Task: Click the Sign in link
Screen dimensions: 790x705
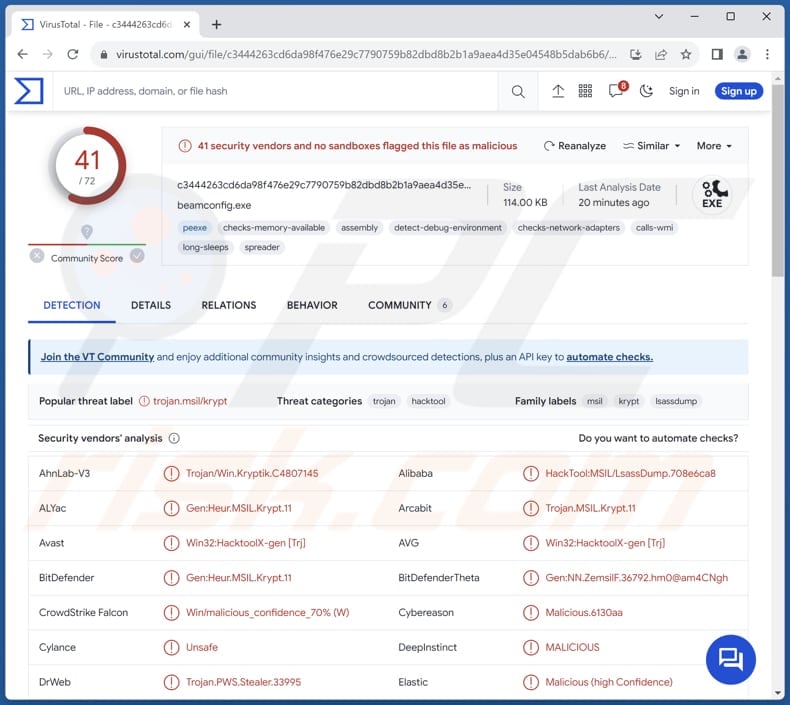Action: point(684,91)
